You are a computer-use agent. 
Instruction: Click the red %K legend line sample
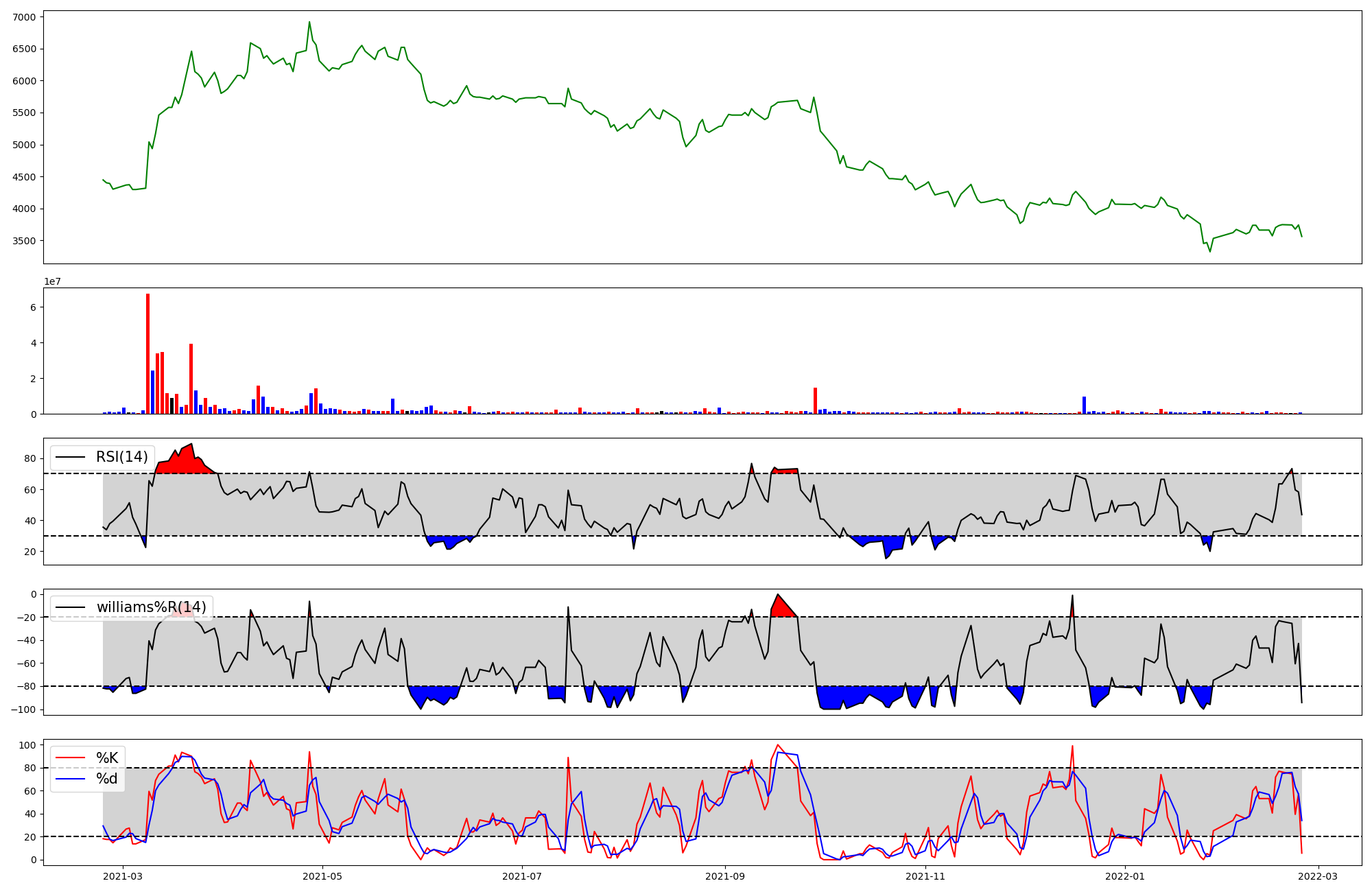(70, 758)
